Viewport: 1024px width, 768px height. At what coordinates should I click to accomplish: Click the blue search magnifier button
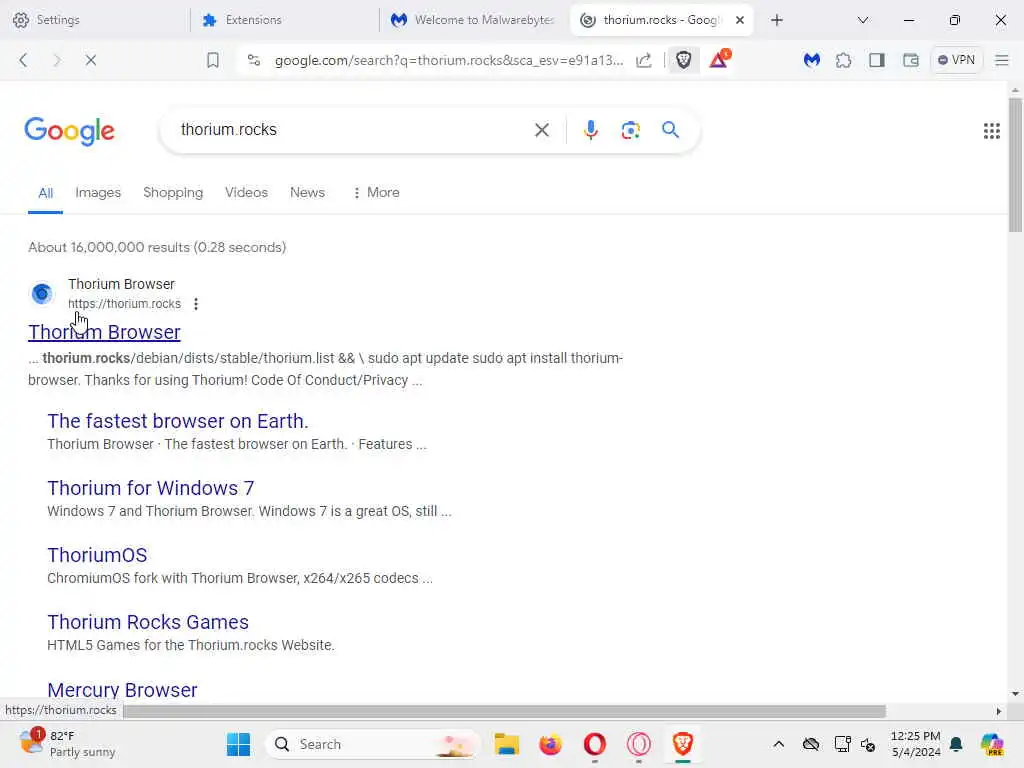click(x=670, y=129)
